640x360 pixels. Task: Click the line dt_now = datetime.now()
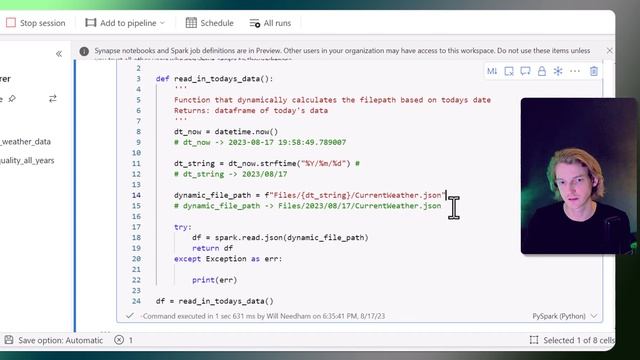pos(226,132)
